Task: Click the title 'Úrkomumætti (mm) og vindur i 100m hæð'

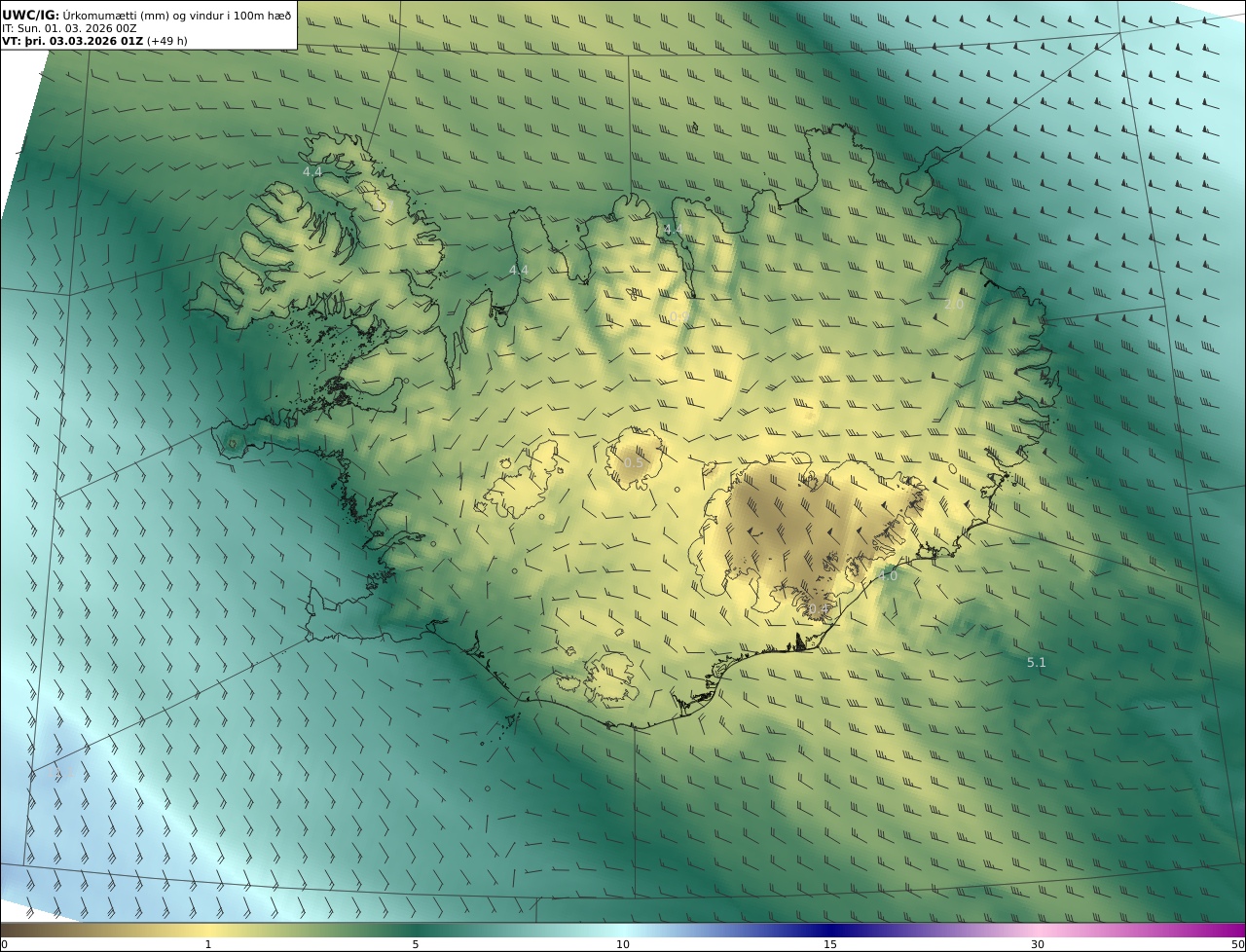Action: pyautogui.click(x=176, y=15)
